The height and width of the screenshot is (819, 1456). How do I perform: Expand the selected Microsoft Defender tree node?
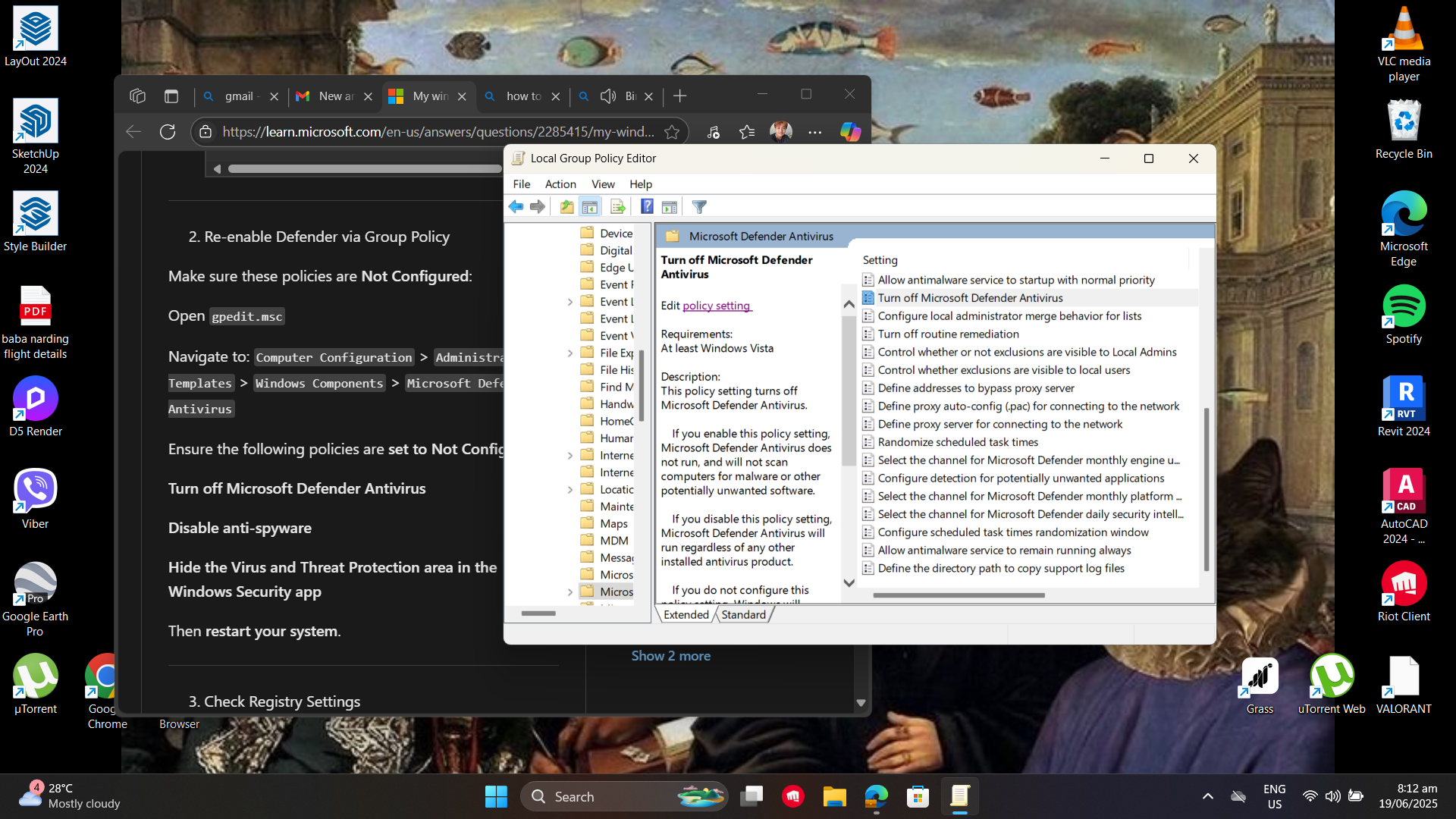570,592
